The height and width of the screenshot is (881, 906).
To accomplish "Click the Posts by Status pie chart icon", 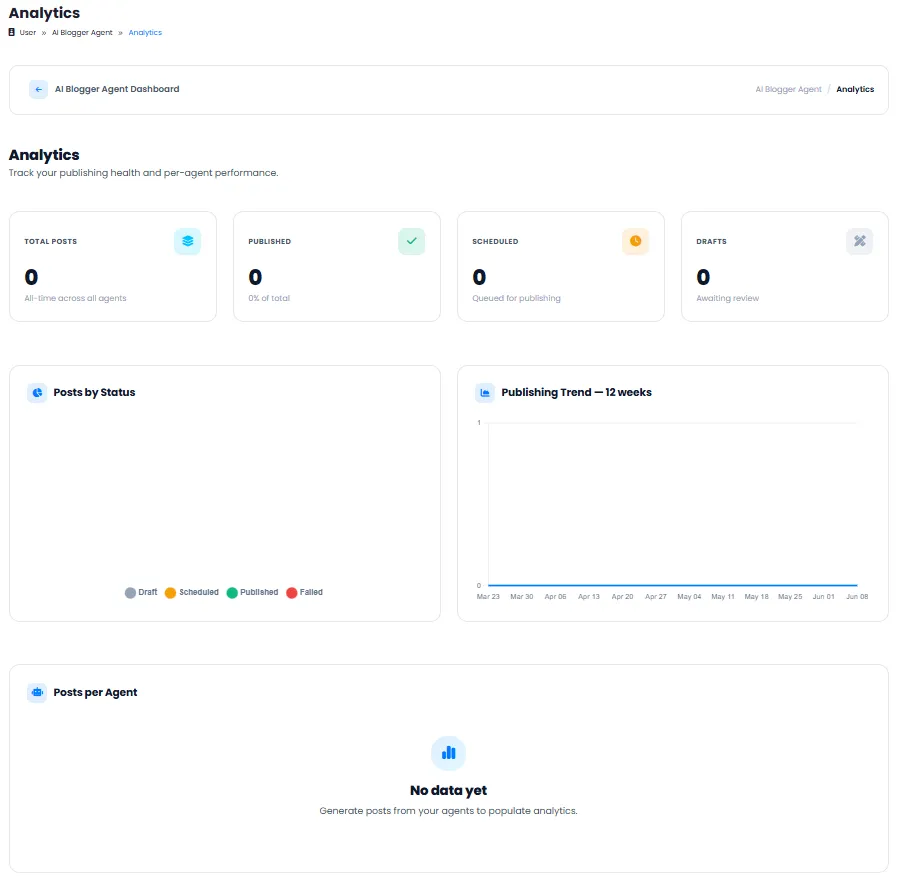I will (37, 393).
